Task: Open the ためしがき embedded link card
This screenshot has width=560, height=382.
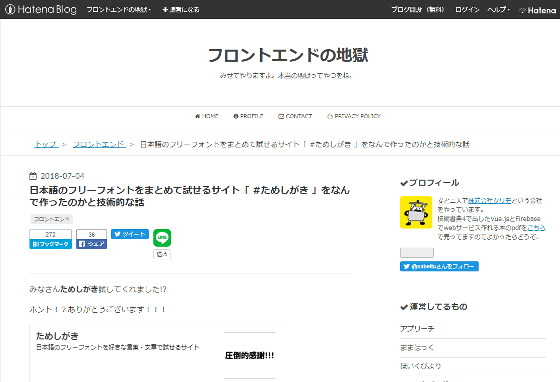Action: coord(155,353)
